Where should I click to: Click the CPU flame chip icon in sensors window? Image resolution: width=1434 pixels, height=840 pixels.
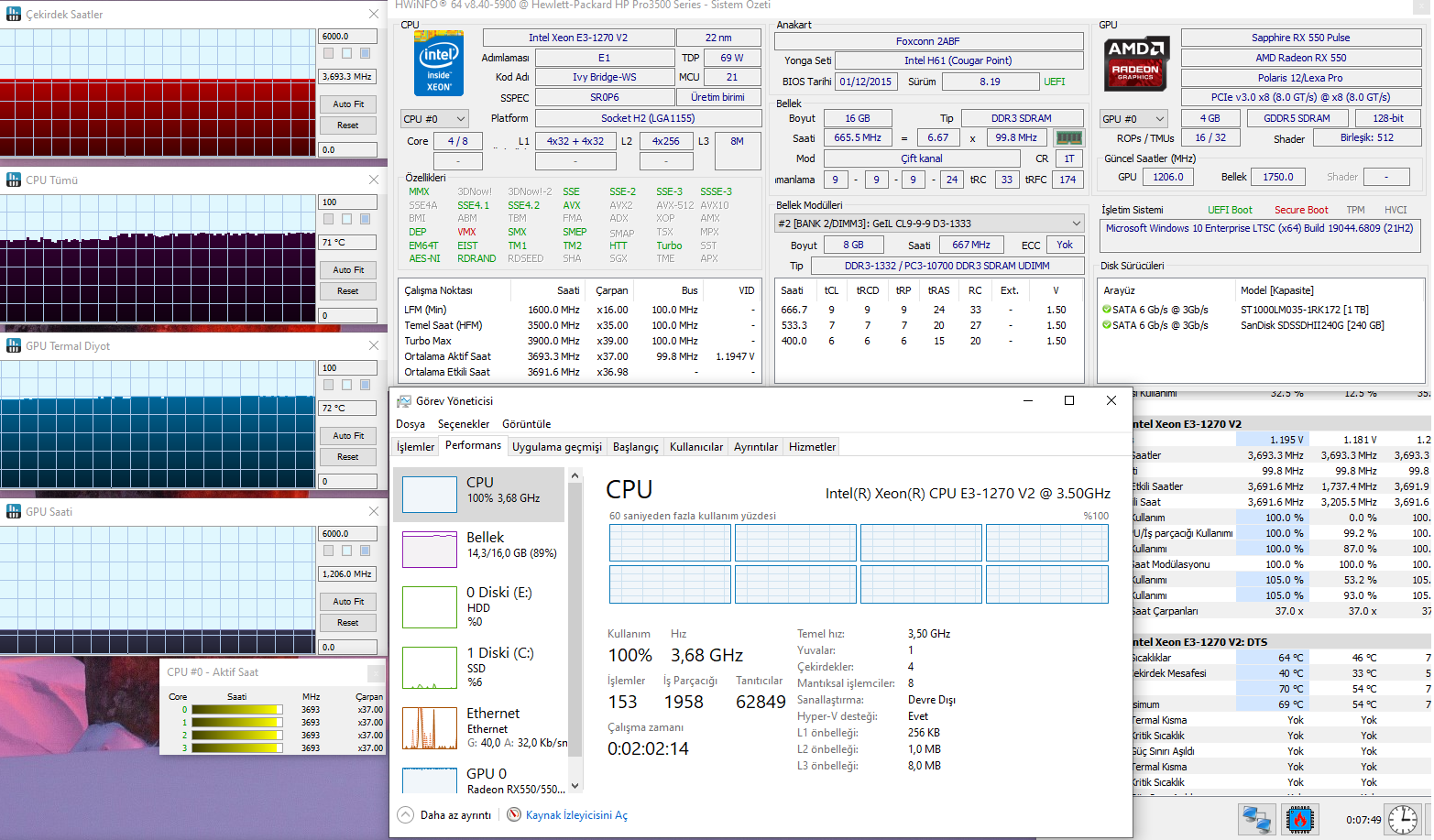[x=1299, y=819]
